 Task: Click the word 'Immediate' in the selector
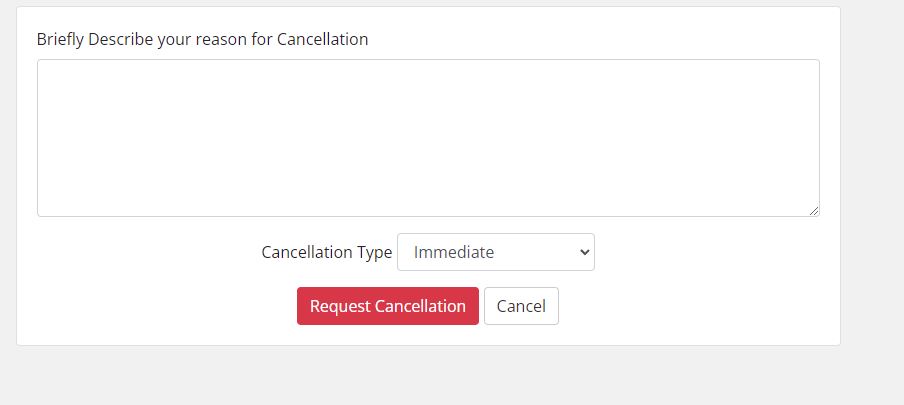tap(454, 252)
